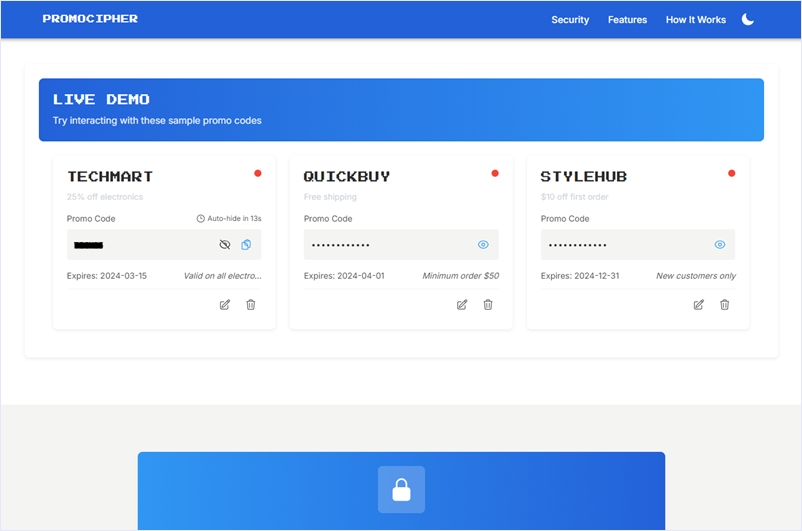The height and width of the screenshot is (531, 802).
Task: Edit the StyleHub promo card
Action: (x=699, y=305)
